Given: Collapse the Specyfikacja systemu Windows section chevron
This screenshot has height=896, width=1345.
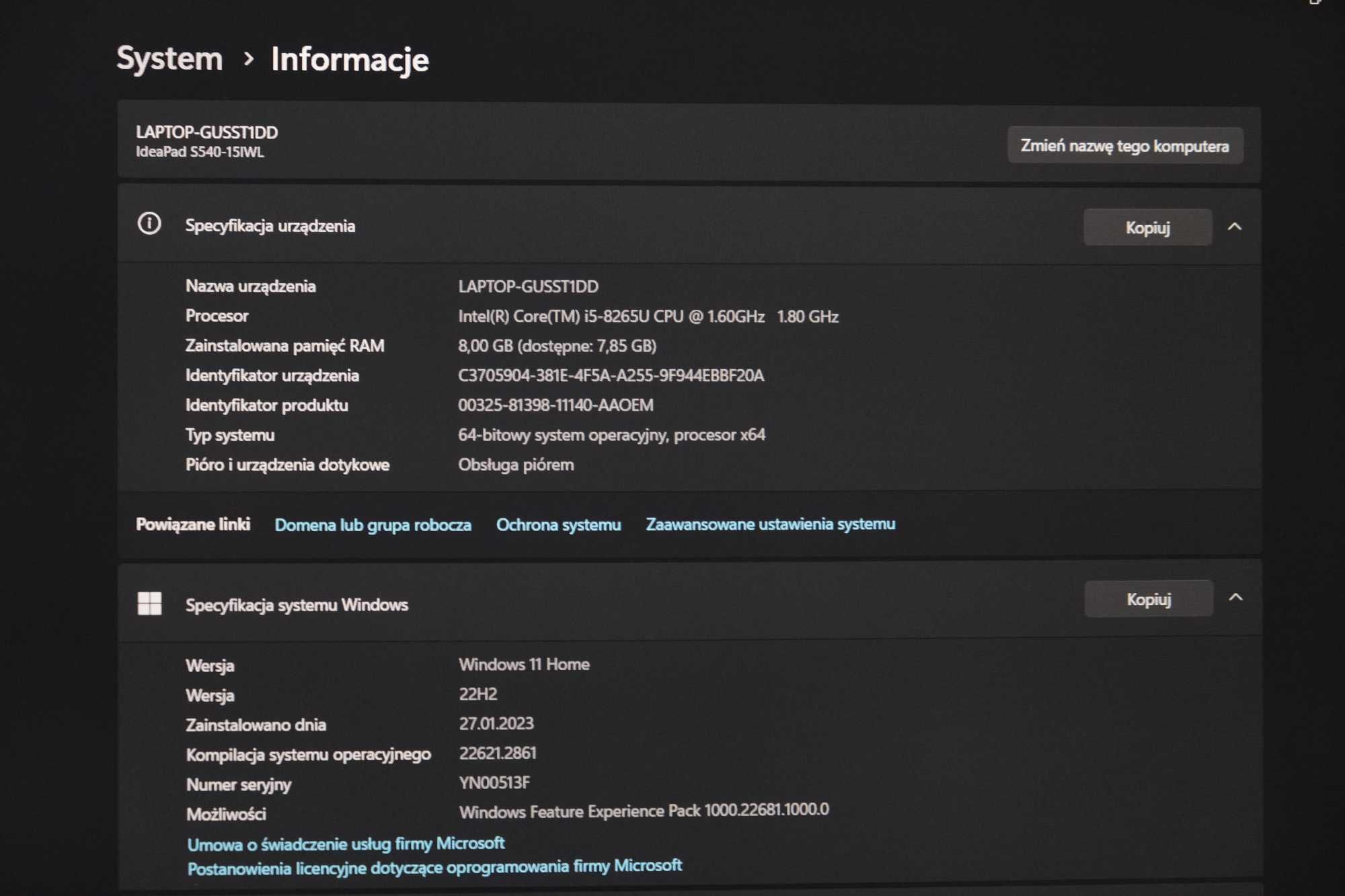Looking at the screenshot, I should coord(1235,598).
